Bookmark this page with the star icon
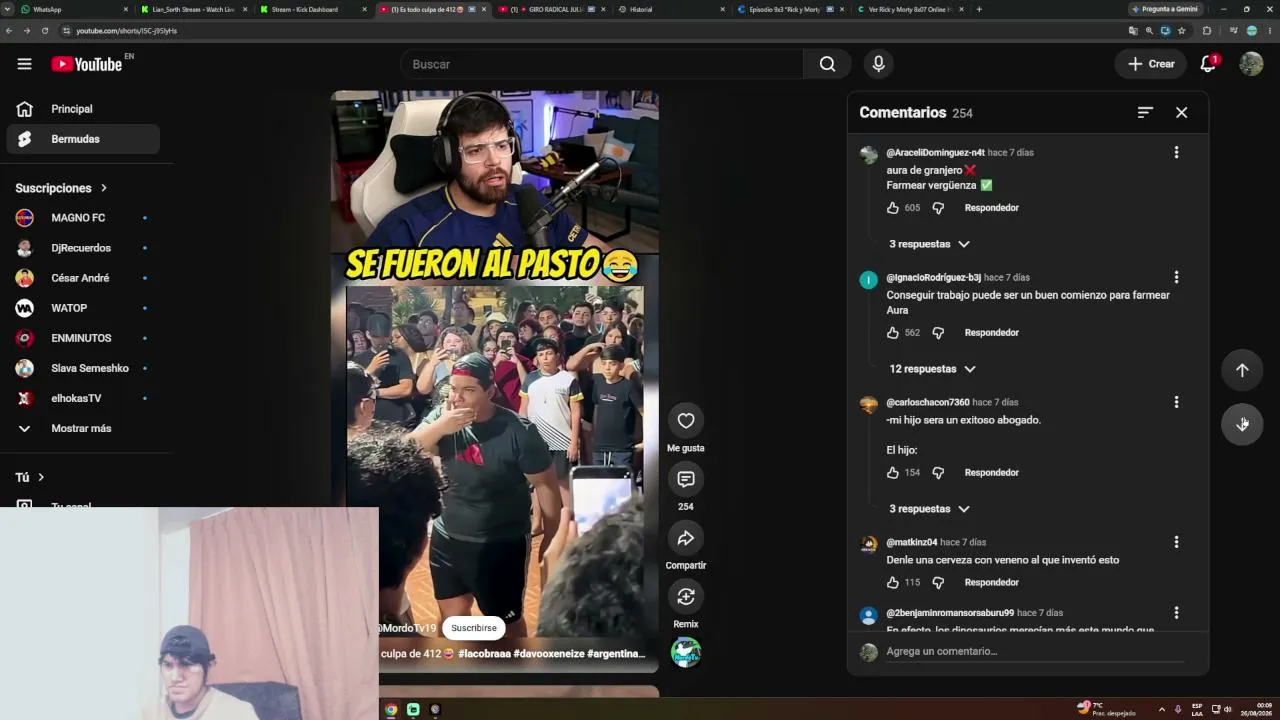This screenshot has width=1280, height=720. (1181, 31)
